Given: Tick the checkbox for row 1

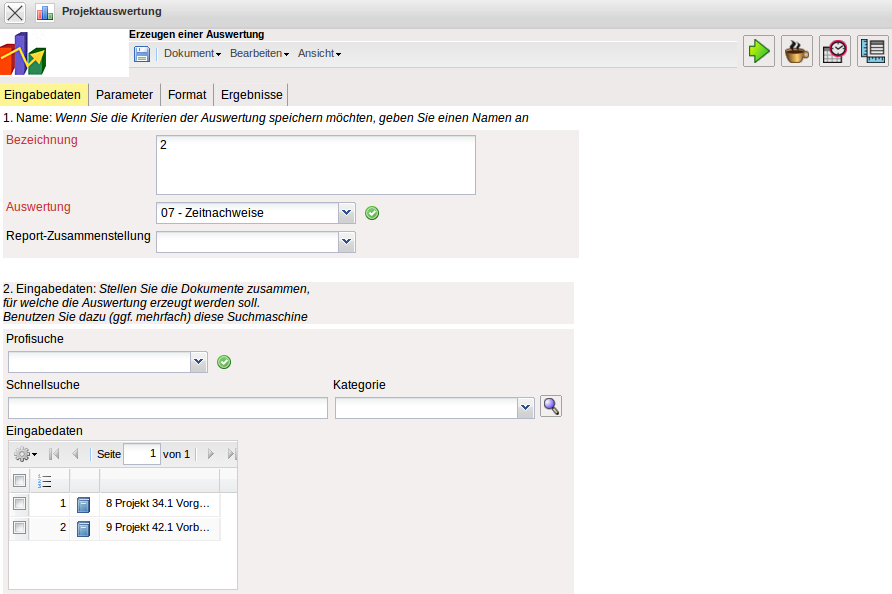Looking at the screenshot, I should (19, 503).
